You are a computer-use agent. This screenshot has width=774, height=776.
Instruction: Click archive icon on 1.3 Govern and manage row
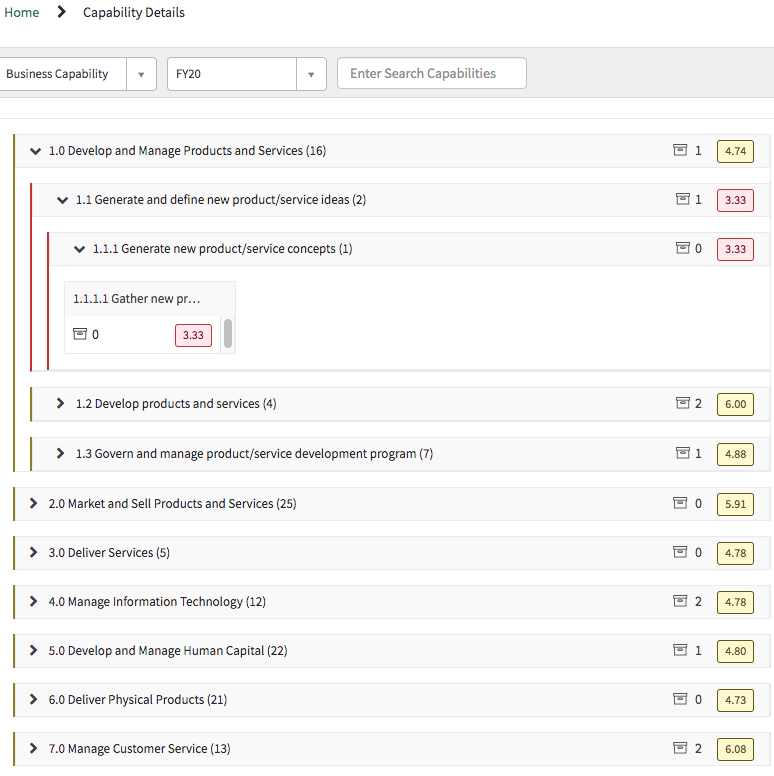click(682, 453)
